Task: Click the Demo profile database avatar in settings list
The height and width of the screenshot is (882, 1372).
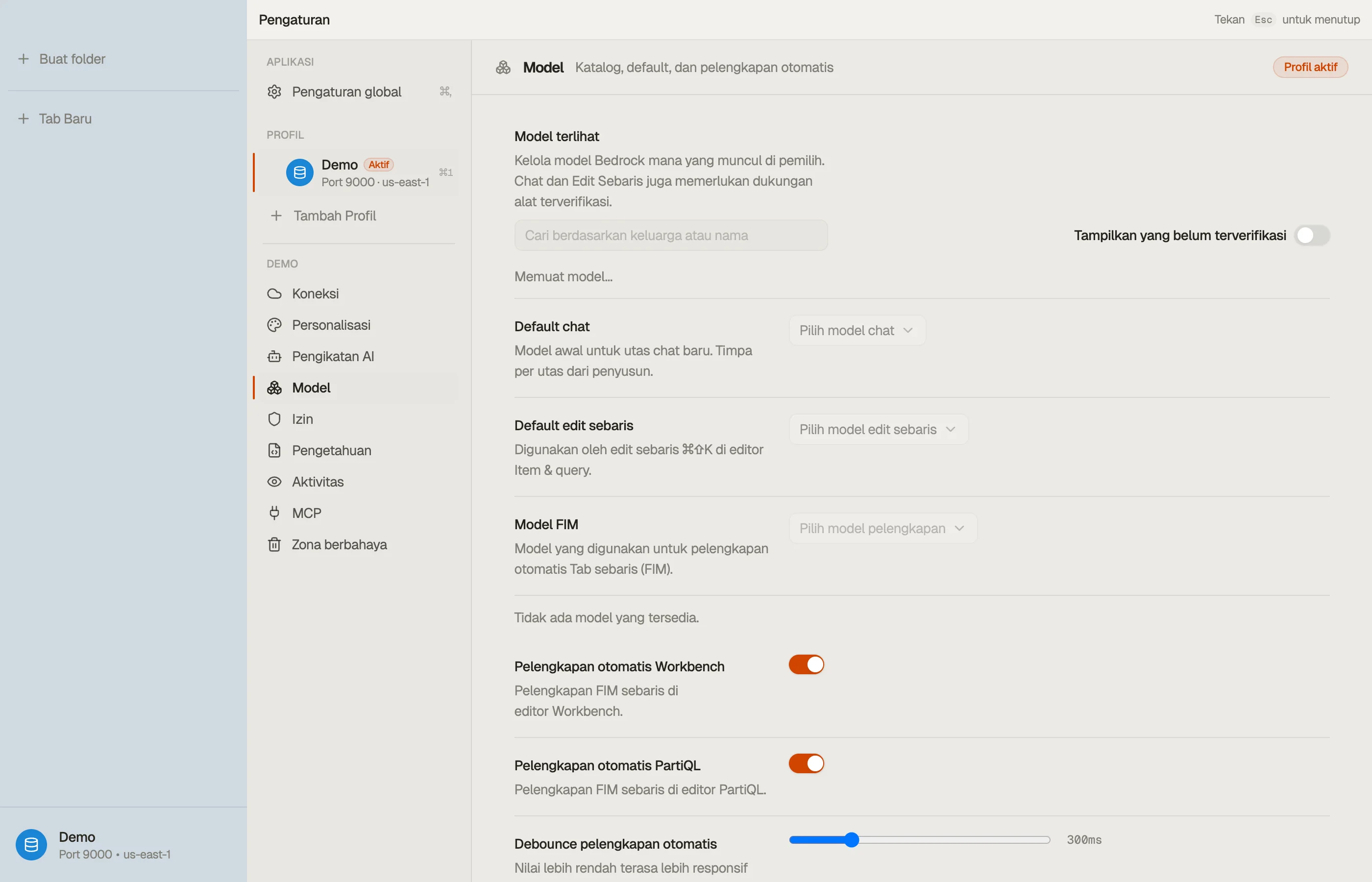Action: pos(299,172)
